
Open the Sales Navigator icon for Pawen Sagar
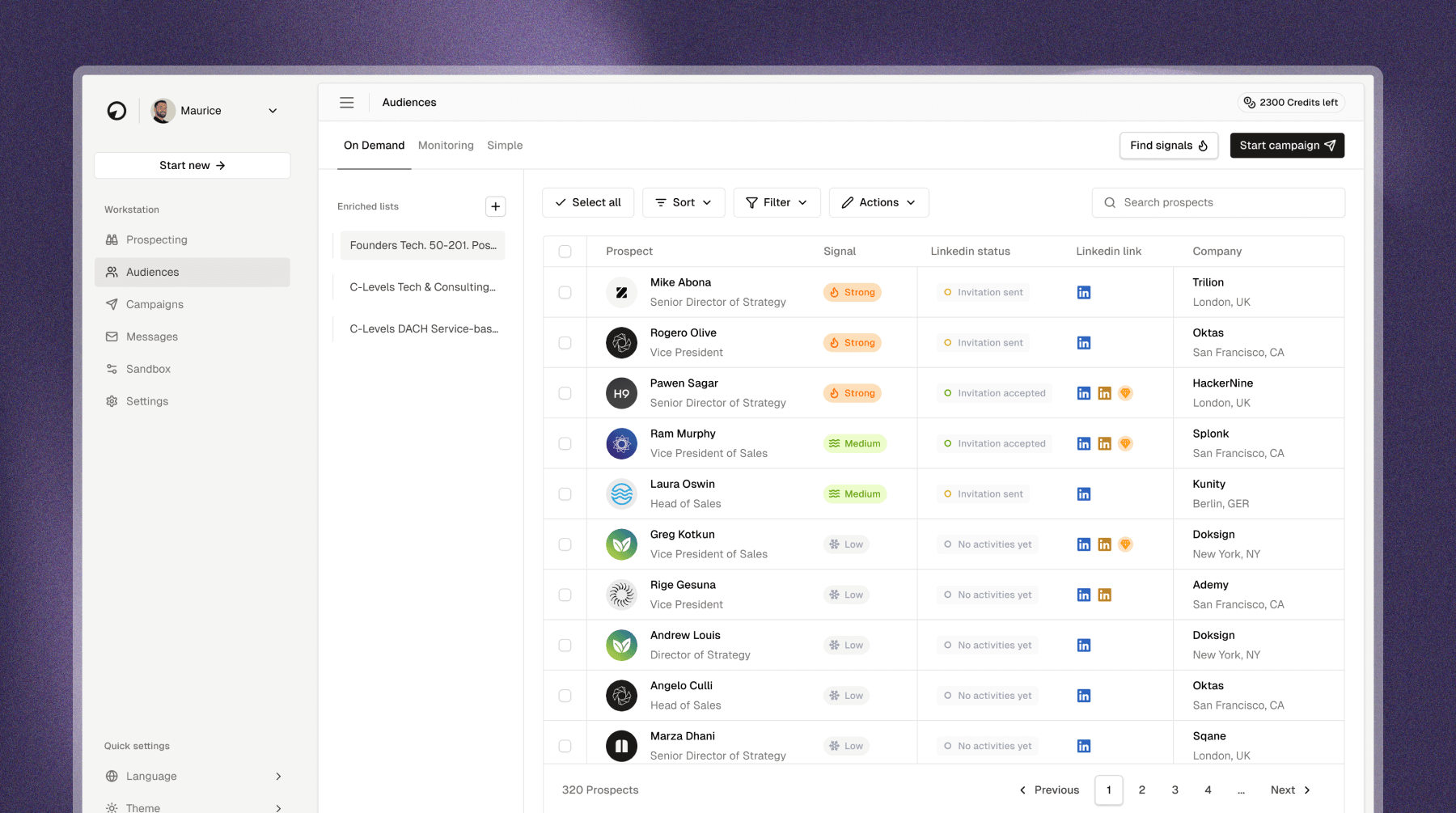tap(1105, 393)
